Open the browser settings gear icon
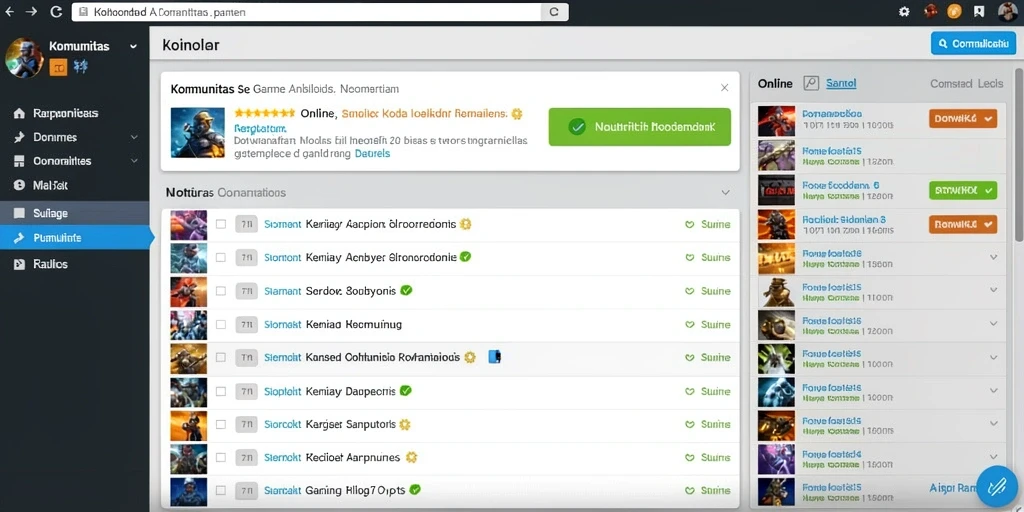 tap(904, 11)
